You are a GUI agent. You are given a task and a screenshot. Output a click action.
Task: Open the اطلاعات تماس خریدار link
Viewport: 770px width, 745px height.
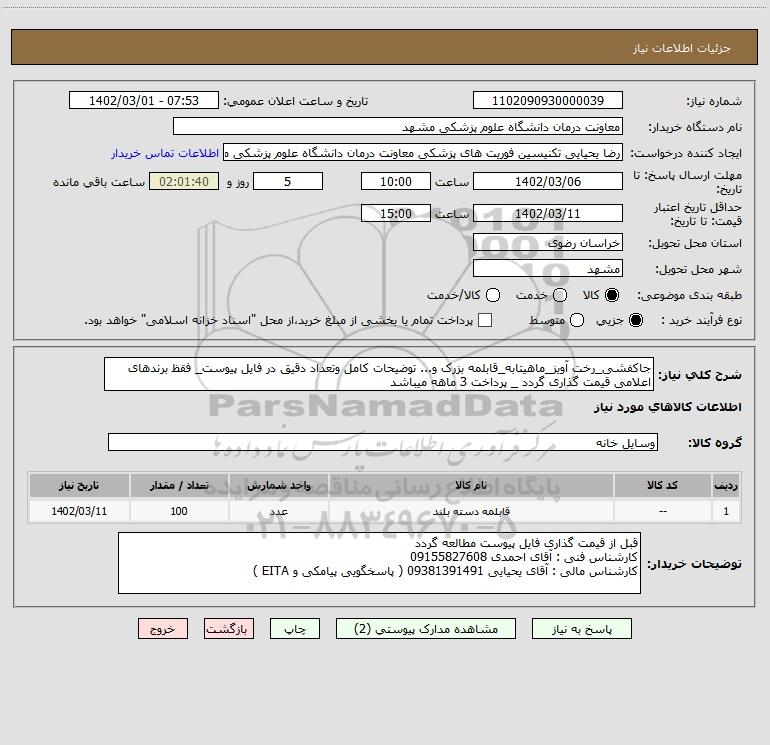(165, 153)
